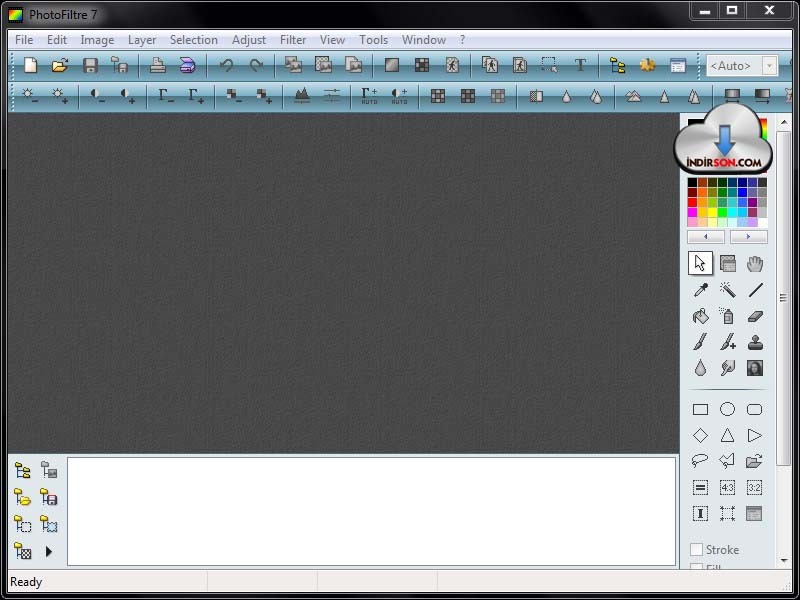
Task: Select the Hand move tool
Action: click(755, 264)
